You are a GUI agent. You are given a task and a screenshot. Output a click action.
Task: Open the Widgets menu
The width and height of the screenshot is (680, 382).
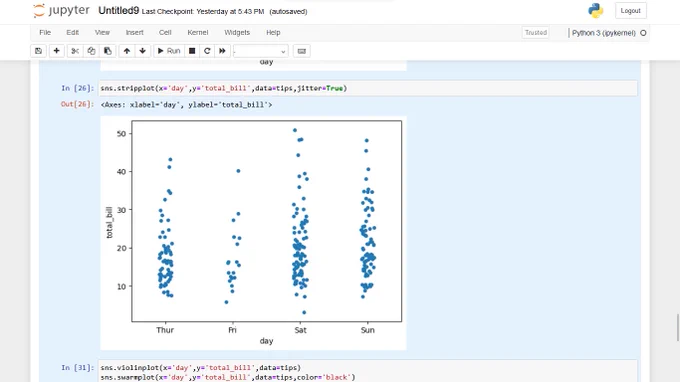pyautogui.click(x=237, y=33)
